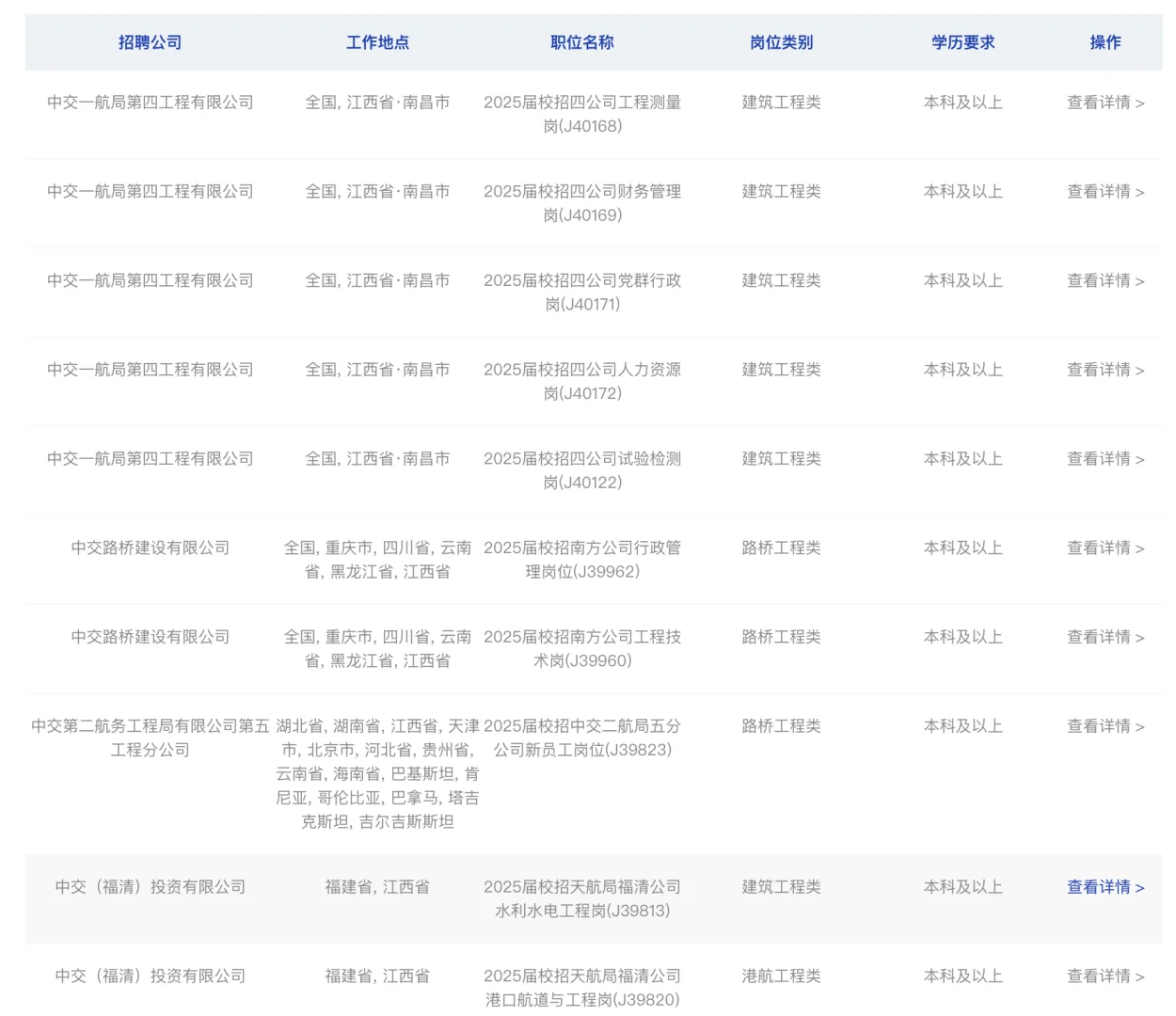Open details of 试验检测岗 J40122
The image size is (1176, 1016).
point(1105,459)
